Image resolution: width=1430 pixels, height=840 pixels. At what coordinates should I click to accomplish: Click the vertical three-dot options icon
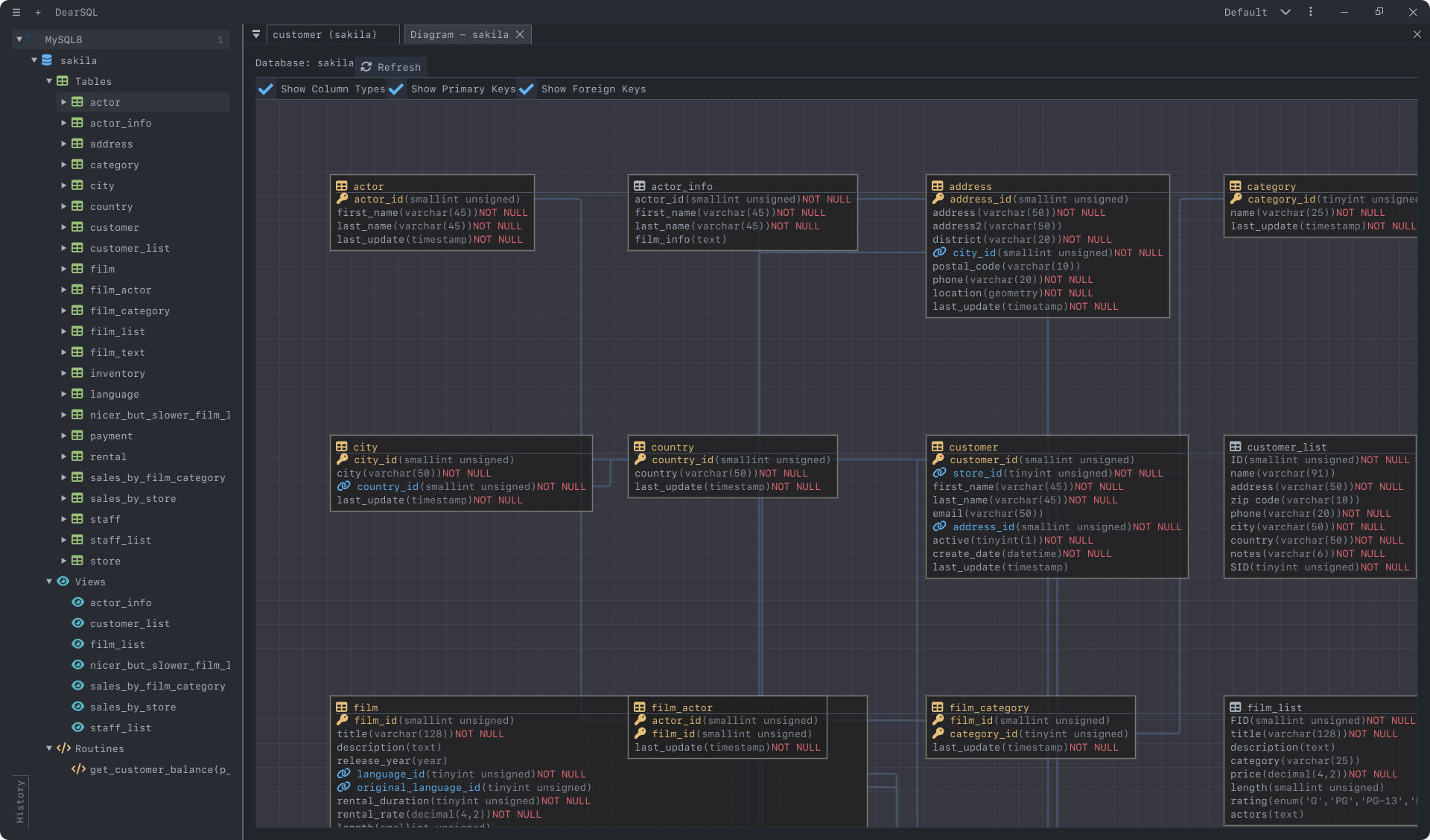coord(1311,12)
